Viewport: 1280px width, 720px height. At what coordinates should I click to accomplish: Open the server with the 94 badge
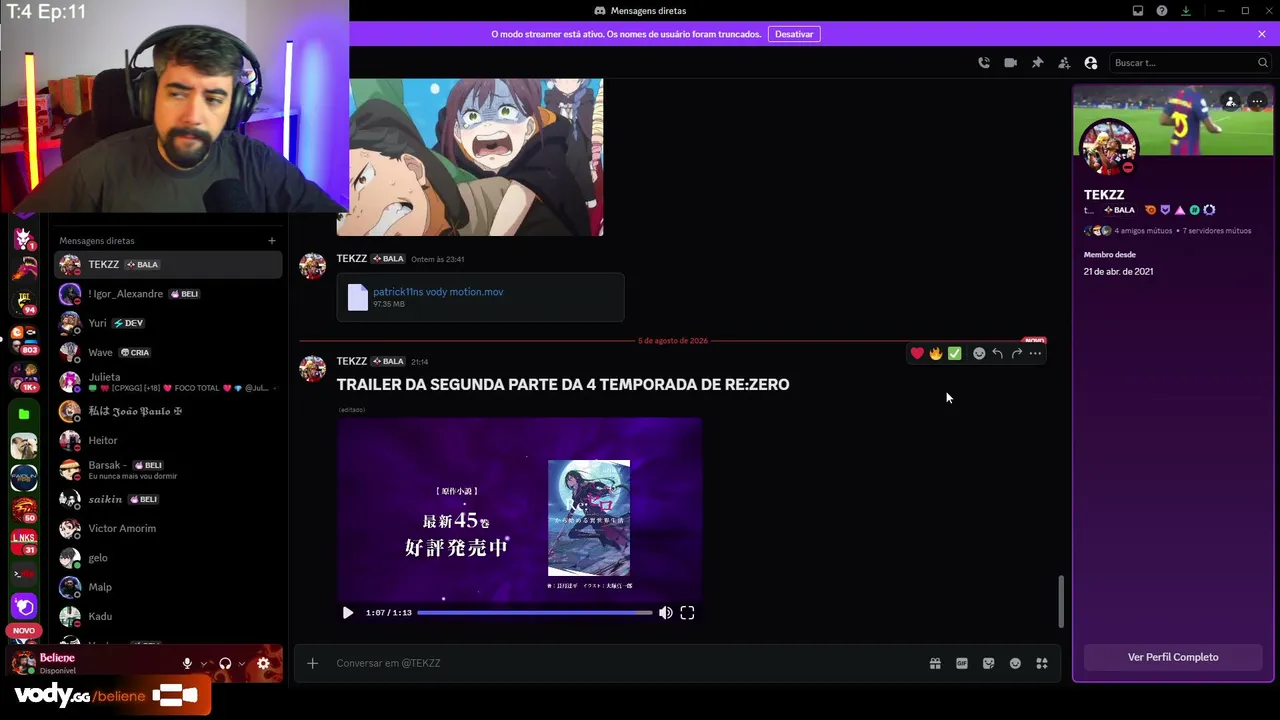point(24,302)
